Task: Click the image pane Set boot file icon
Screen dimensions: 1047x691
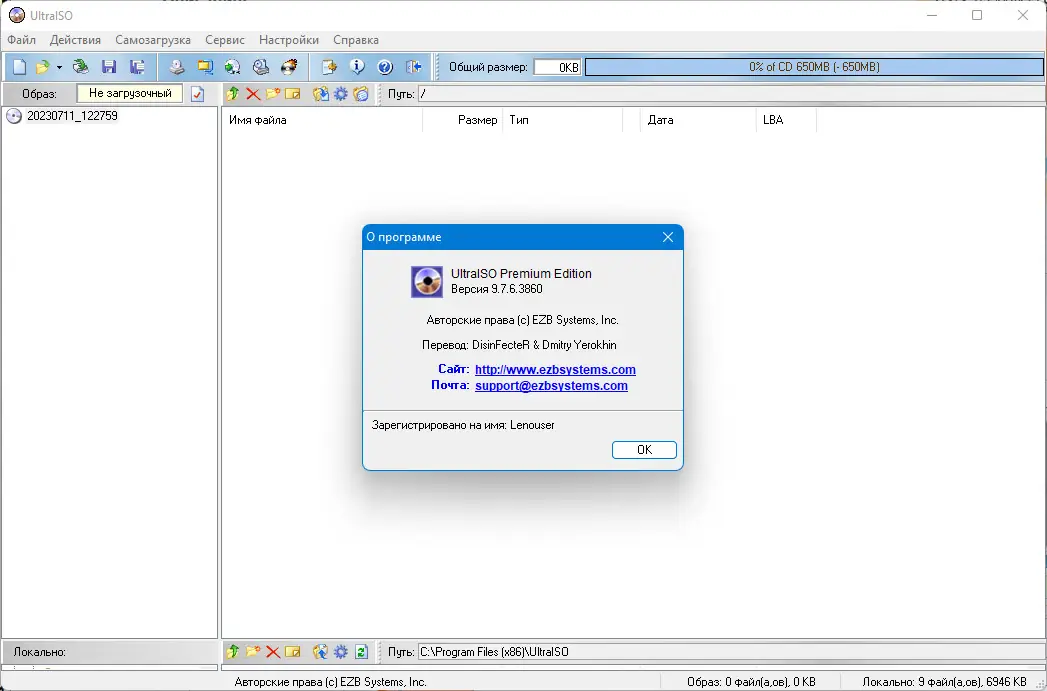Action: point(361,94)
